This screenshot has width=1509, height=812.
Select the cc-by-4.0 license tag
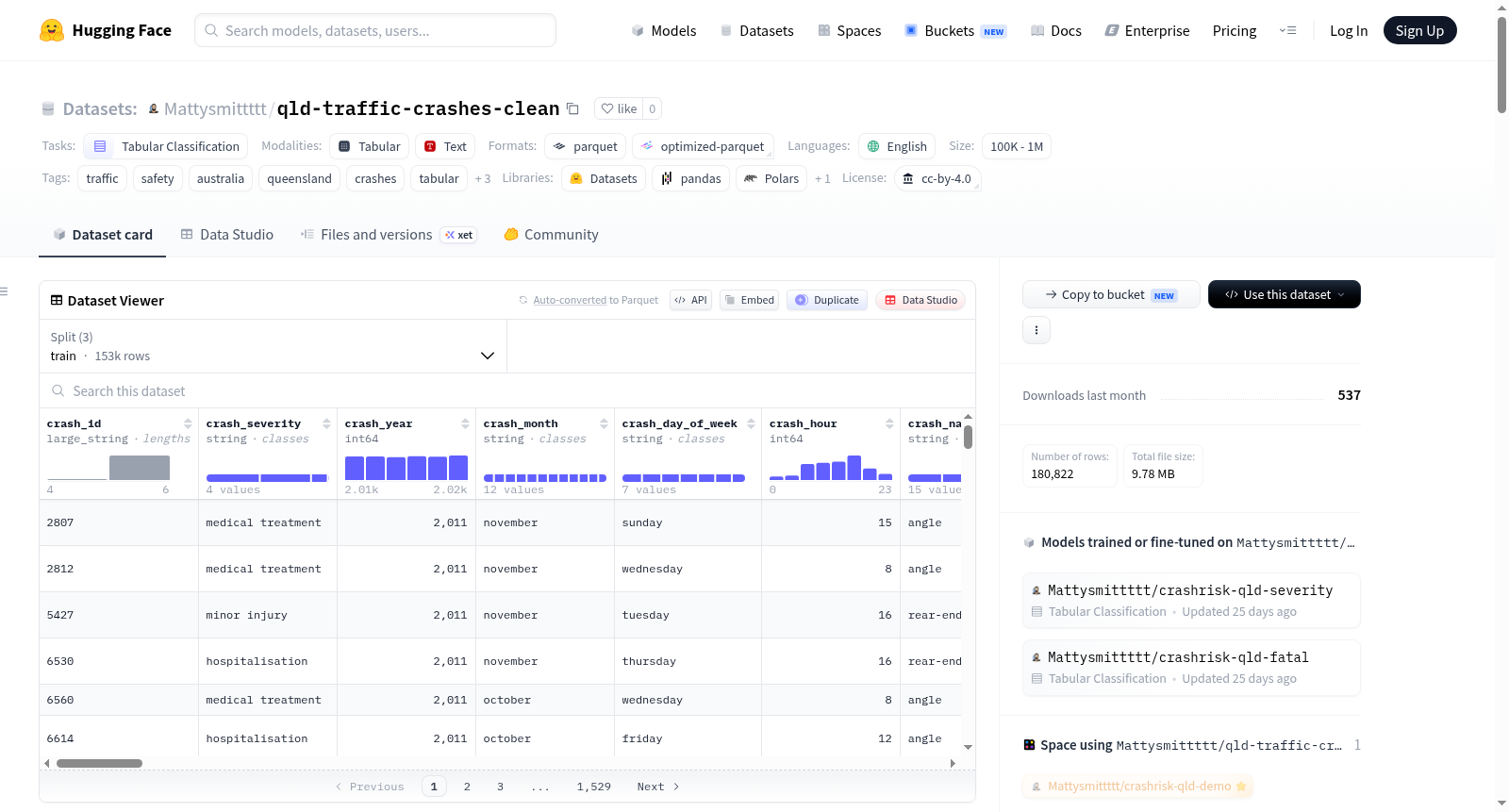tap(937, 178)
